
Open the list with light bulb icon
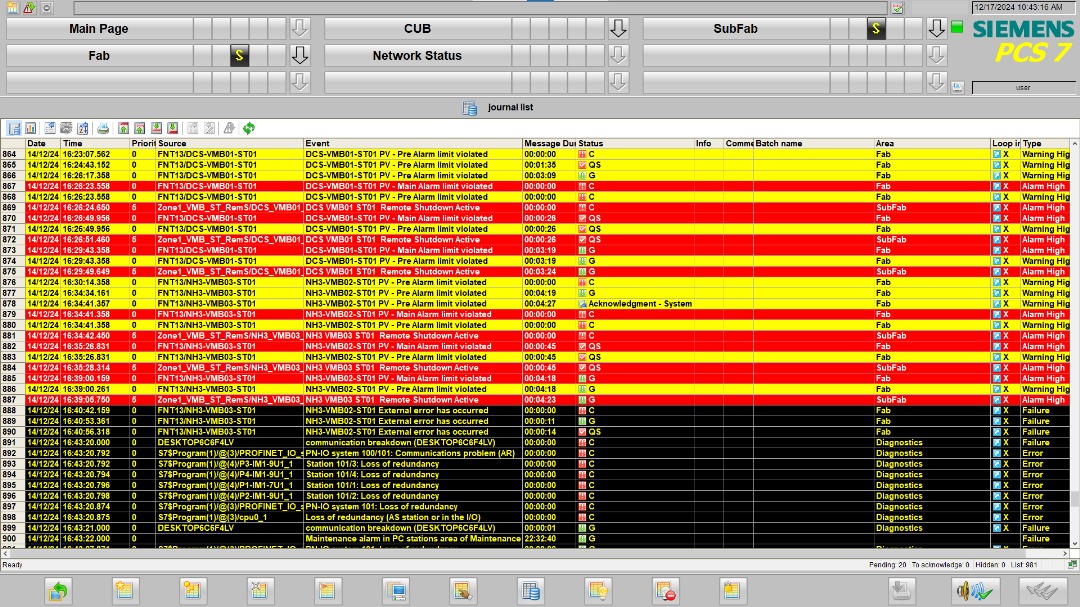(x=598, y=590)
